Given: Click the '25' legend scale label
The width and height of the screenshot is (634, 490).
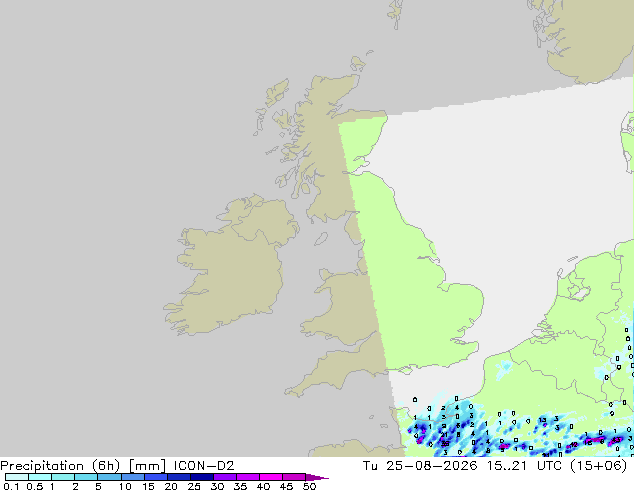Looking at the screenshot, I should tap(194, 486).
